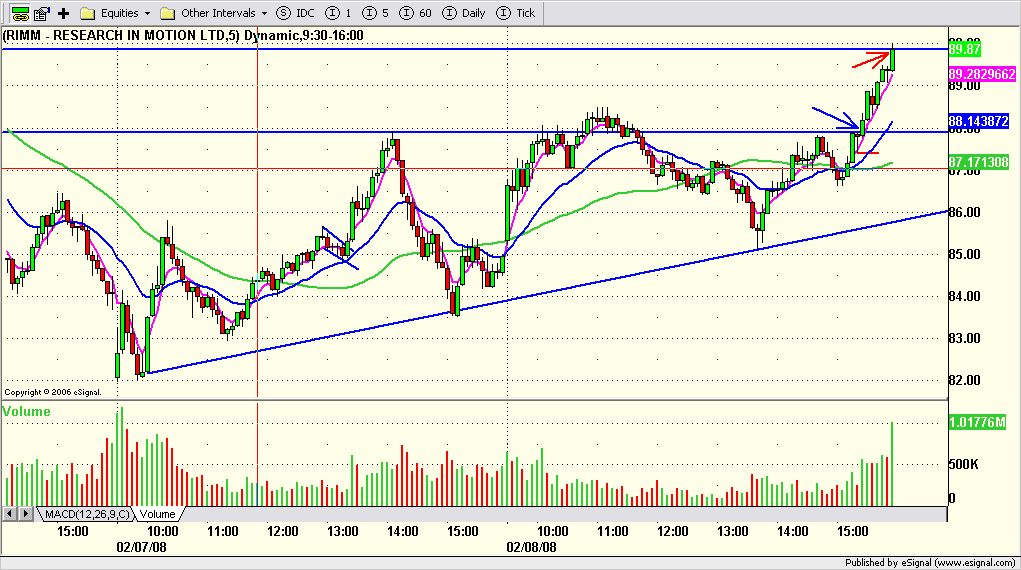Viewport: 1021px width, 570px height.
Task: Click the Copyright 2006 eSignal text
Action: [x=53, y=392]
